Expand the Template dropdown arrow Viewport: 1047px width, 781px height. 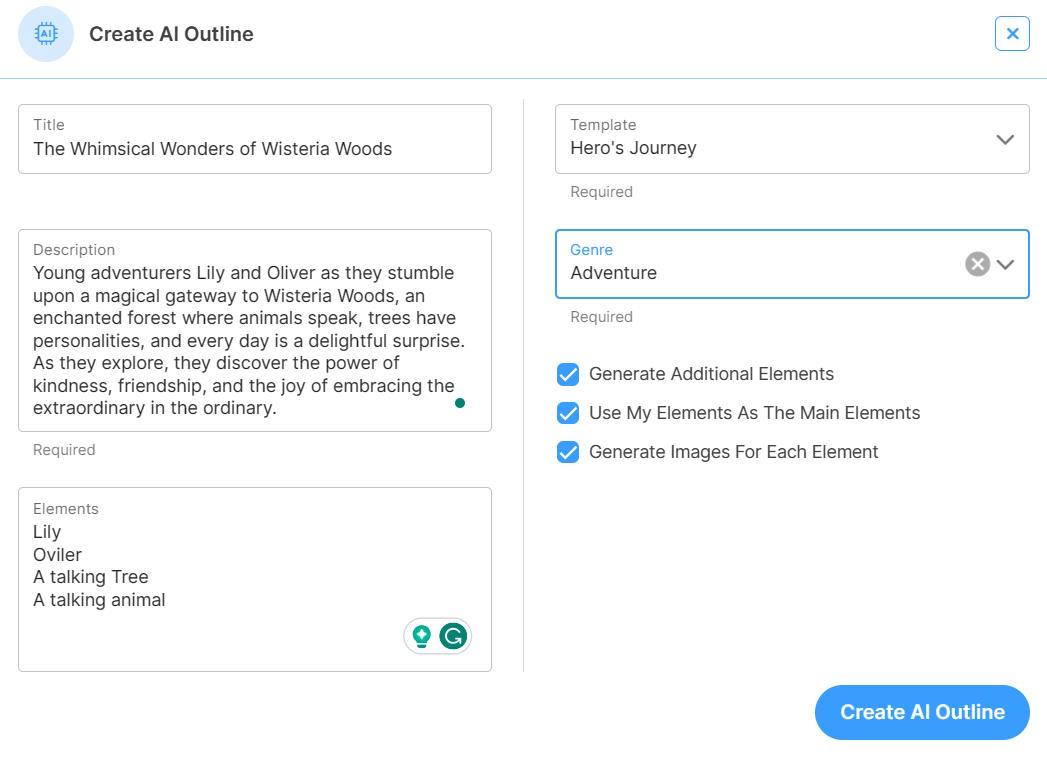[x=1005, y=139]
